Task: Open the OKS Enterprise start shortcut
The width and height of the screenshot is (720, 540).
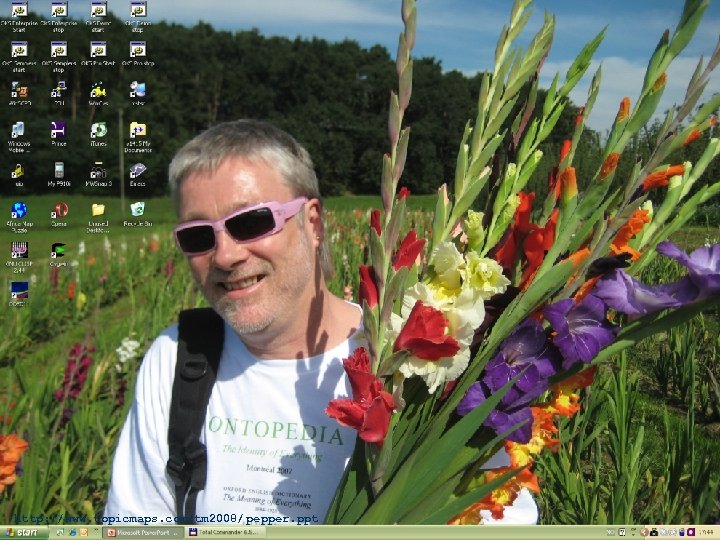Action: (x=19, y=17)
